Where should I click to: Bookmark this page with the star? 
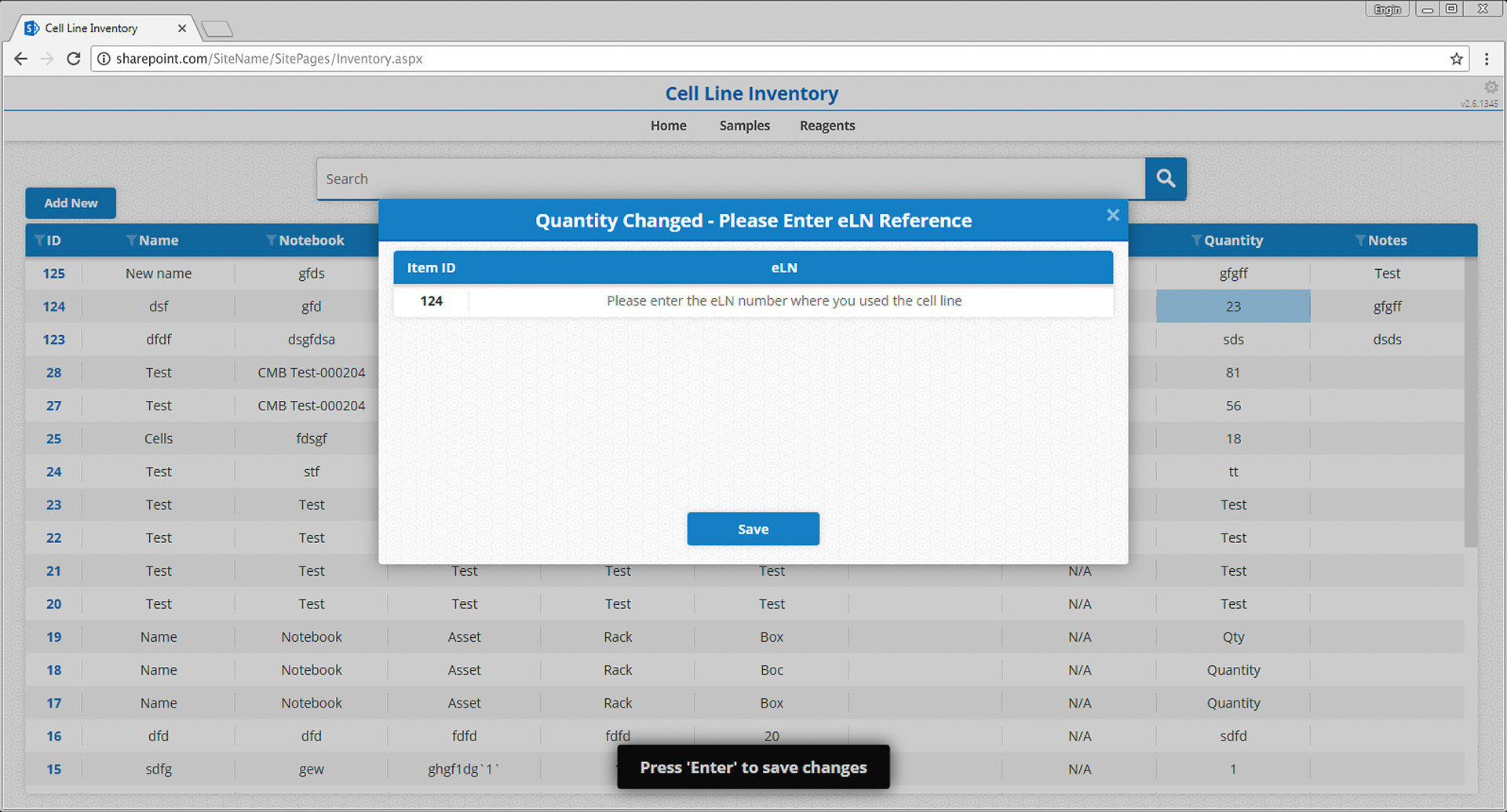1457,59
